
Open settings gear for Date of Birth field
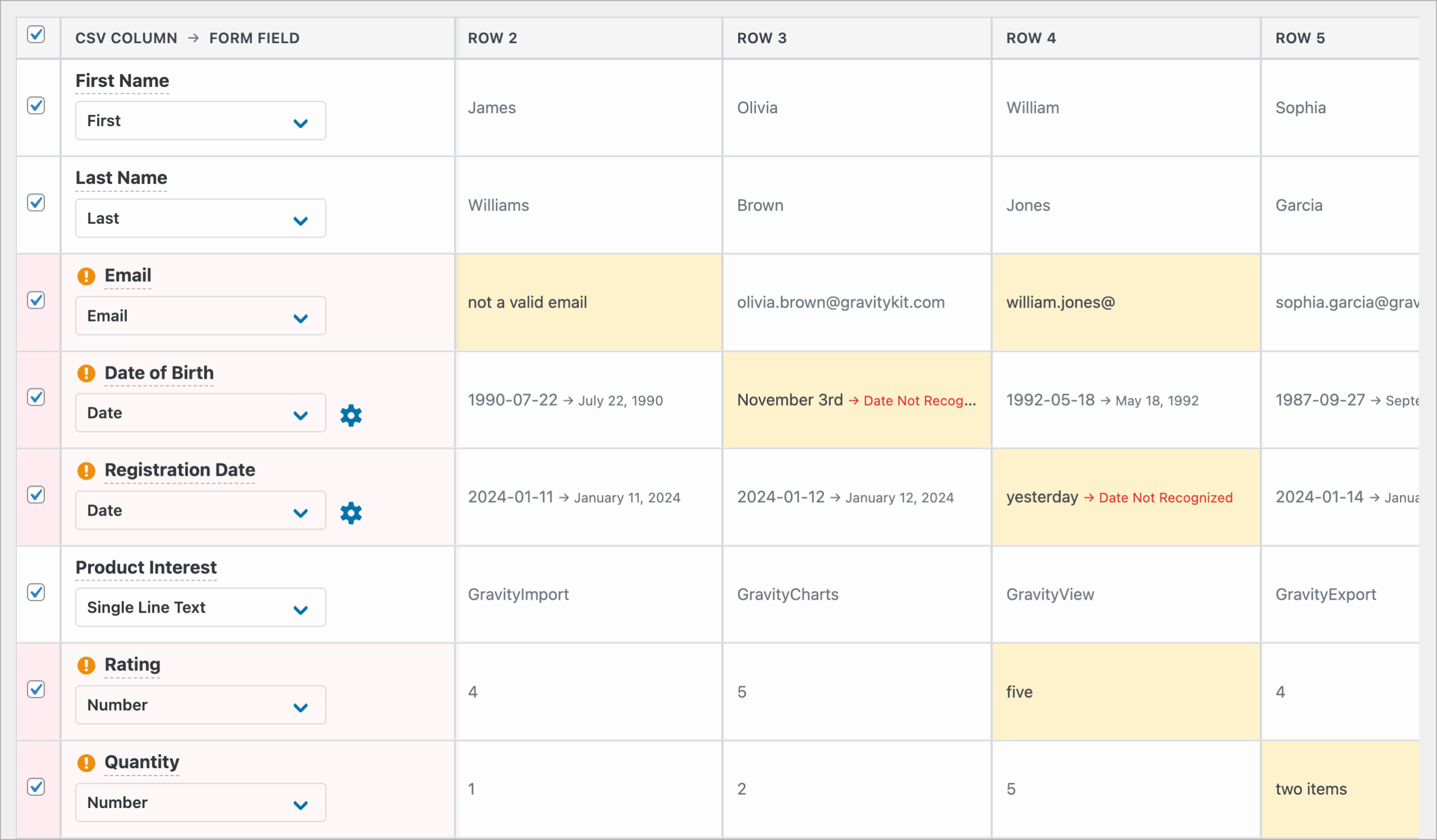point(351,415)
